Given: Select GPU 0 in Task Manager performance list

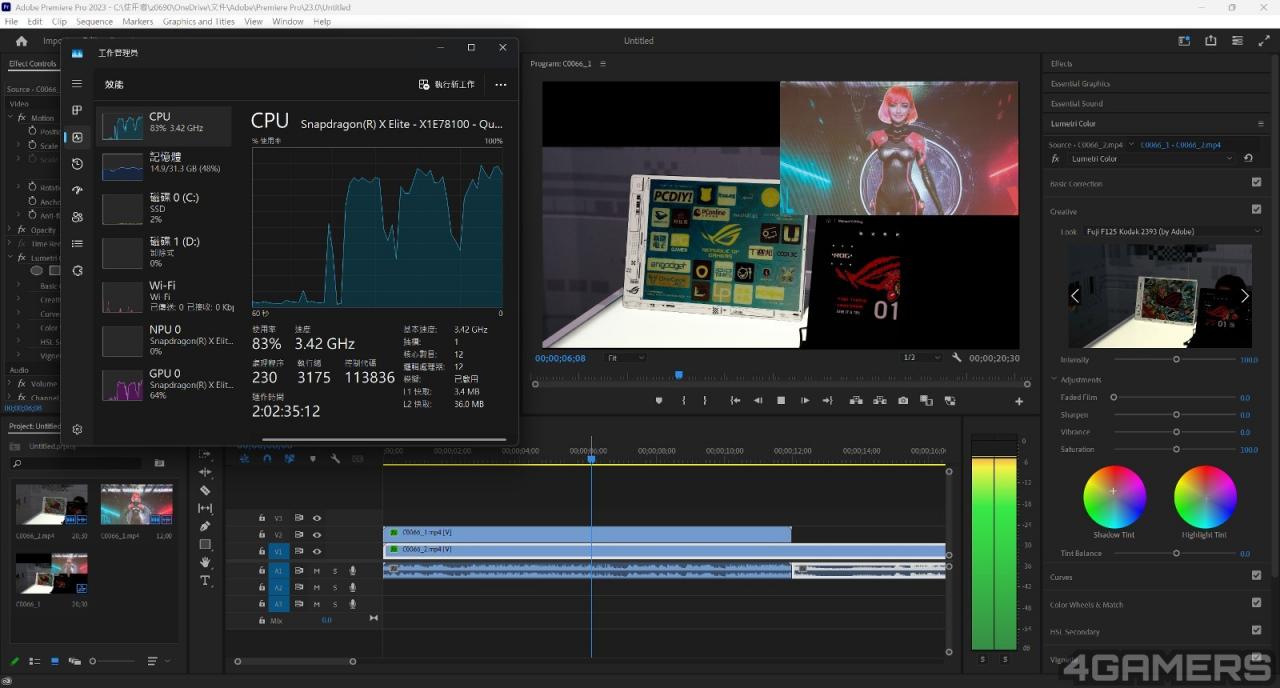Looking at the screenshot, I should pyautogui.click(x=164, y=384).
